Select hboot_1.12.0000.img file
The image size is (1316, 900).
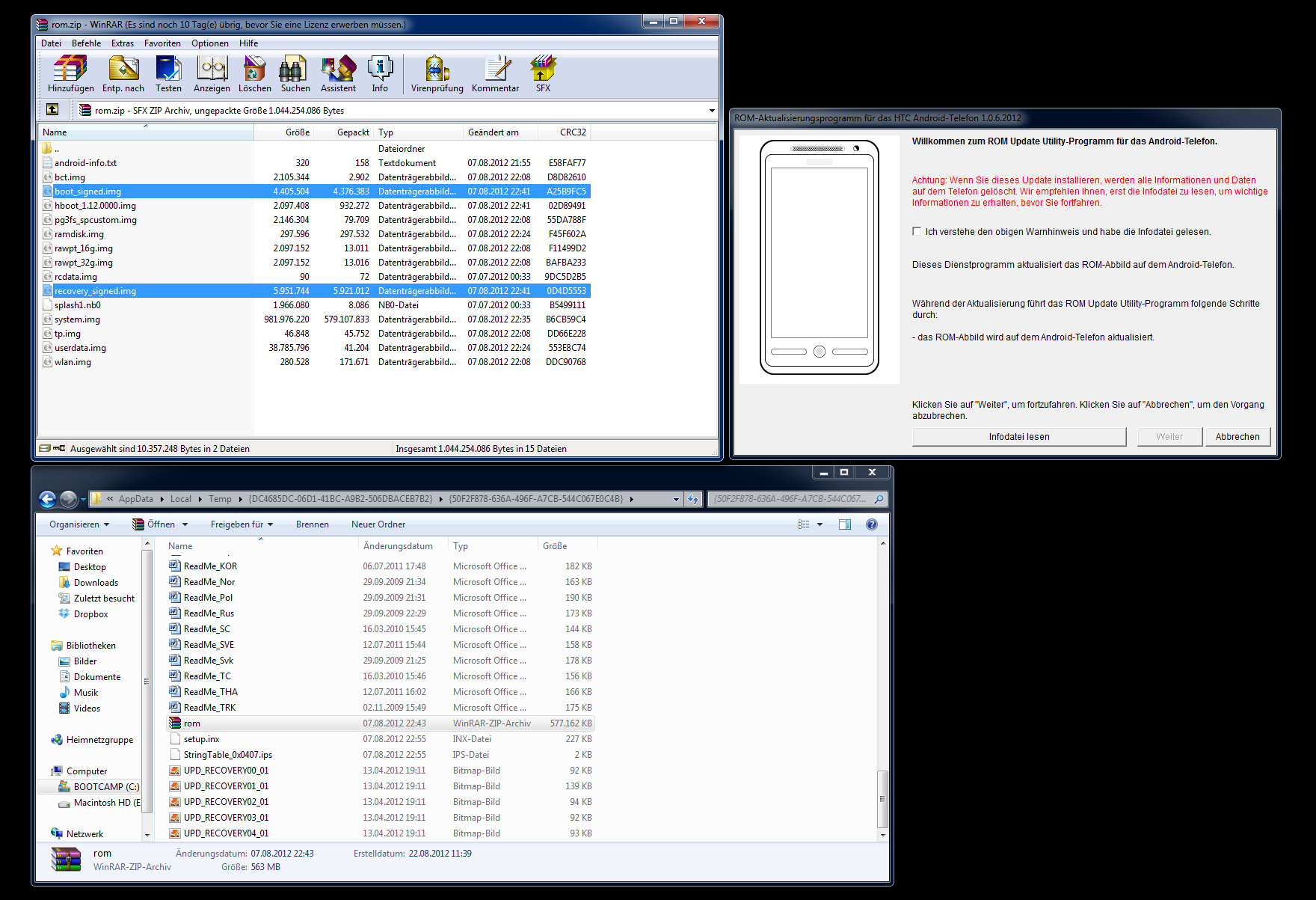pyautogui.click(x=316, y=206)
